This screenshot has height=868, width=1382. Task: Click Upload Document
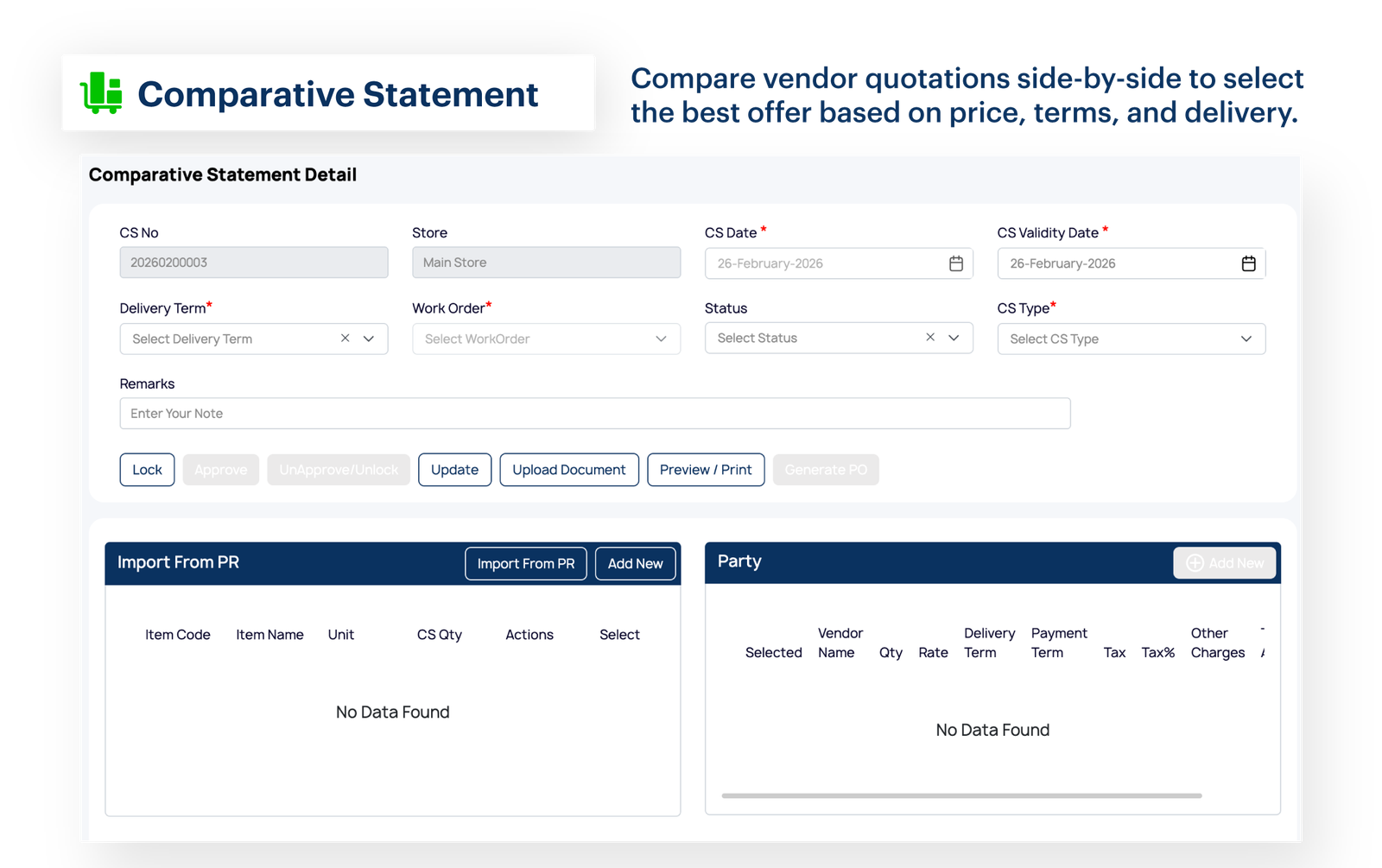pyautogui.click(x=568, y=469)
